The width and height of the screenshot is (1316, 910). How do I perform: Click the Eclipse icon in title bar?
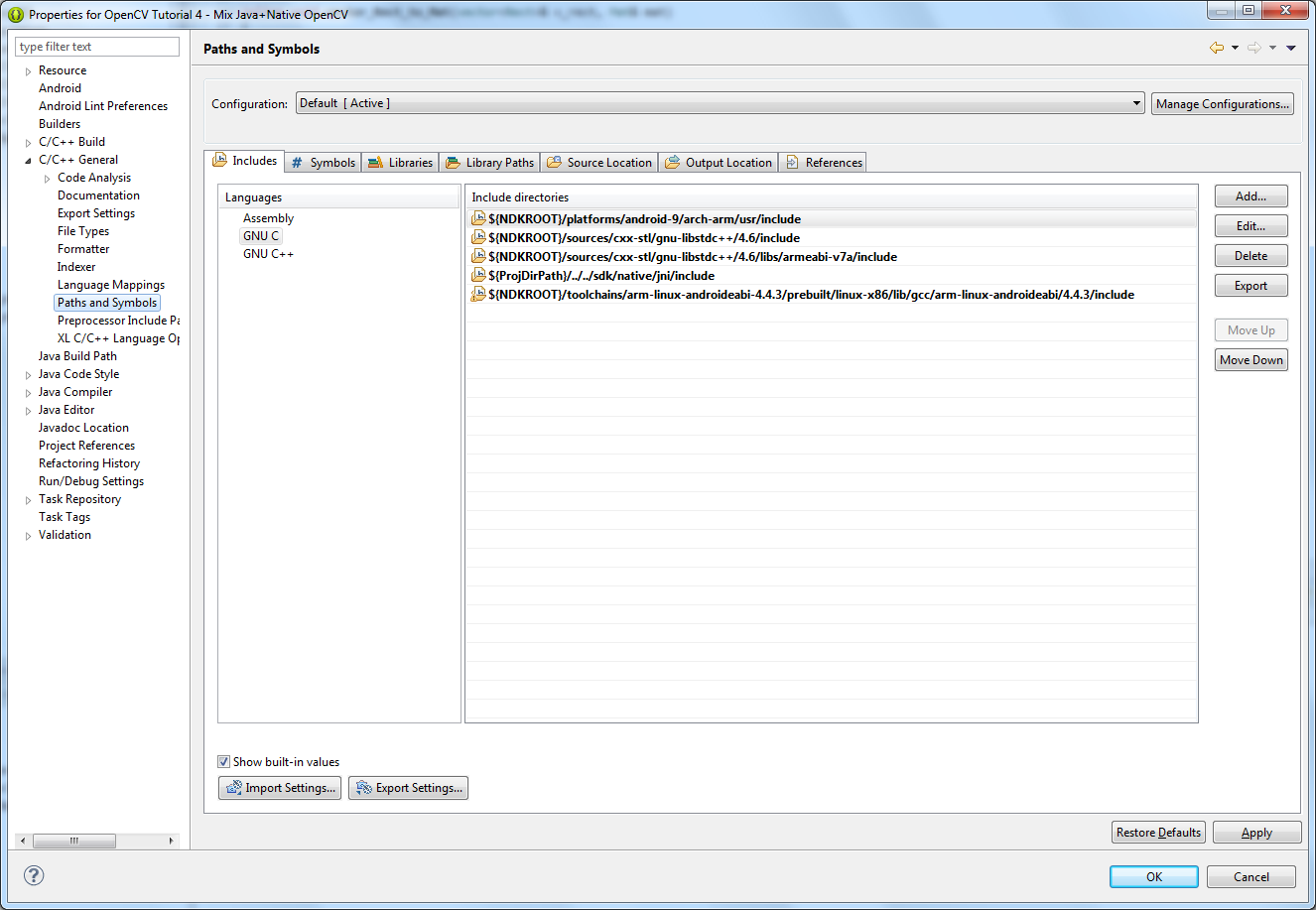click(16, 15)
